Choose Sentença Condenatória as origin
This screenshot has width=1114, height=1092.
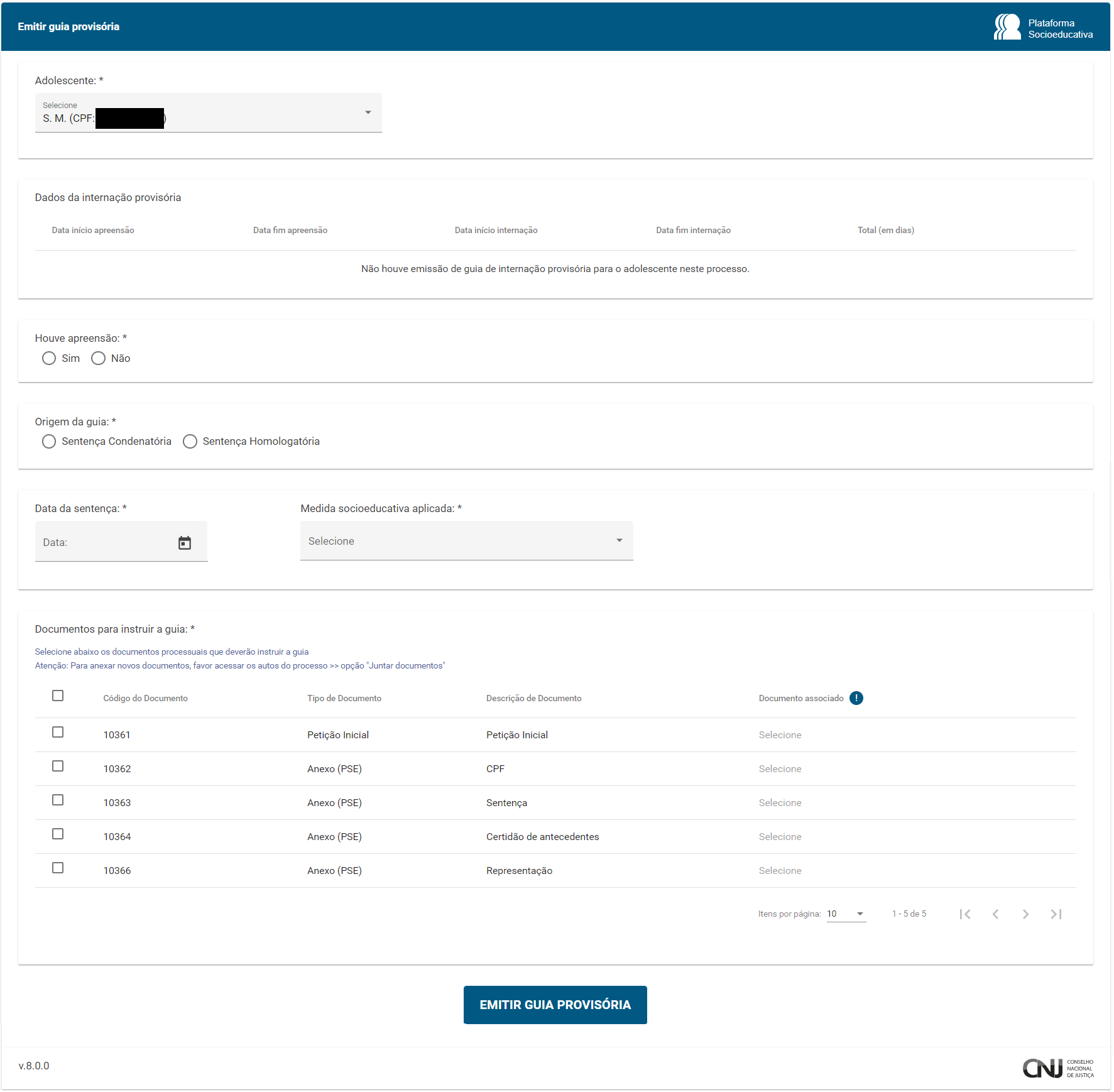49,442
